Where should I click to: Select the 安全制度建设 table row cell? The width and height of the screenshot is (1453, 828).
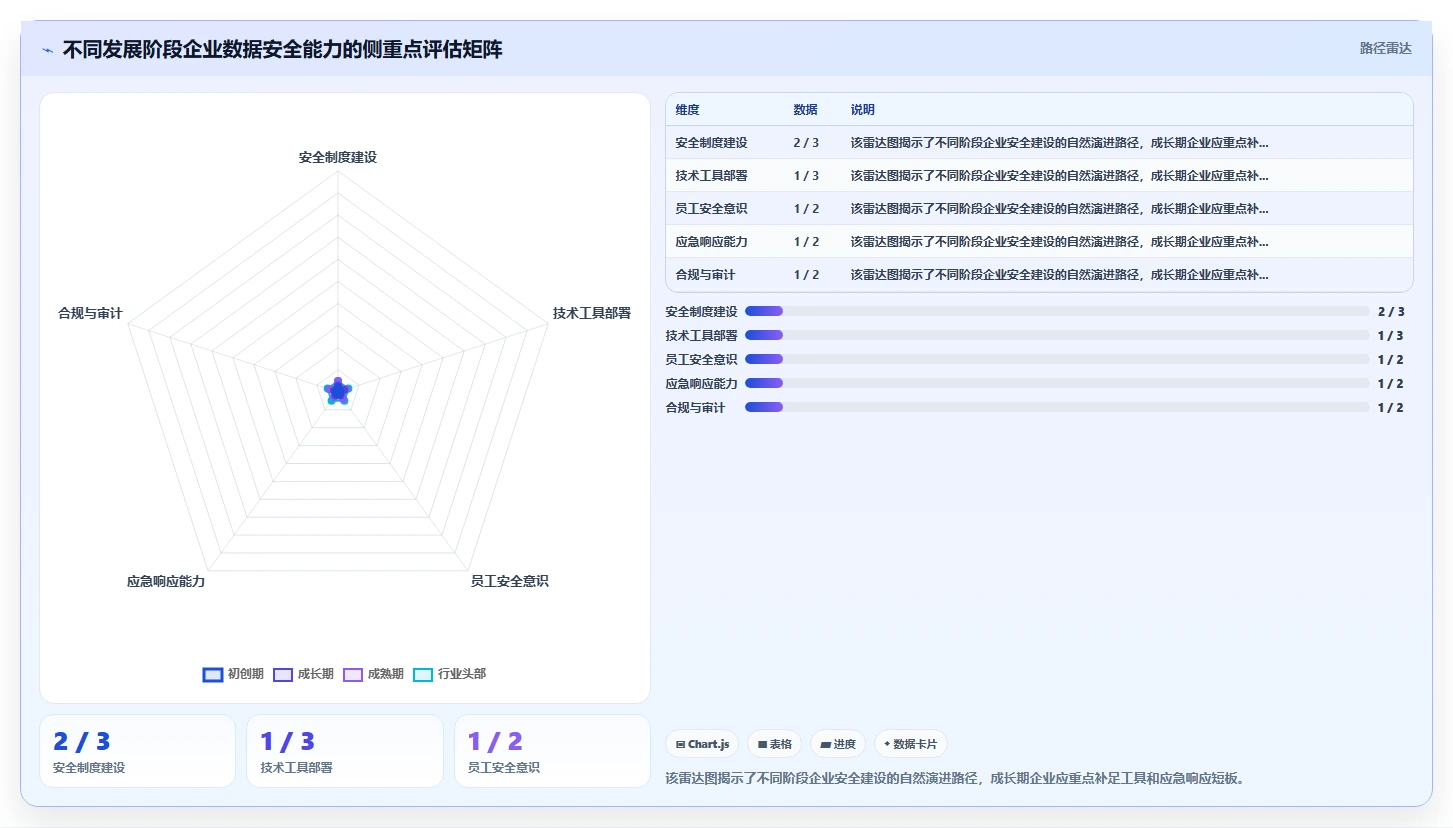click(711, 143)
